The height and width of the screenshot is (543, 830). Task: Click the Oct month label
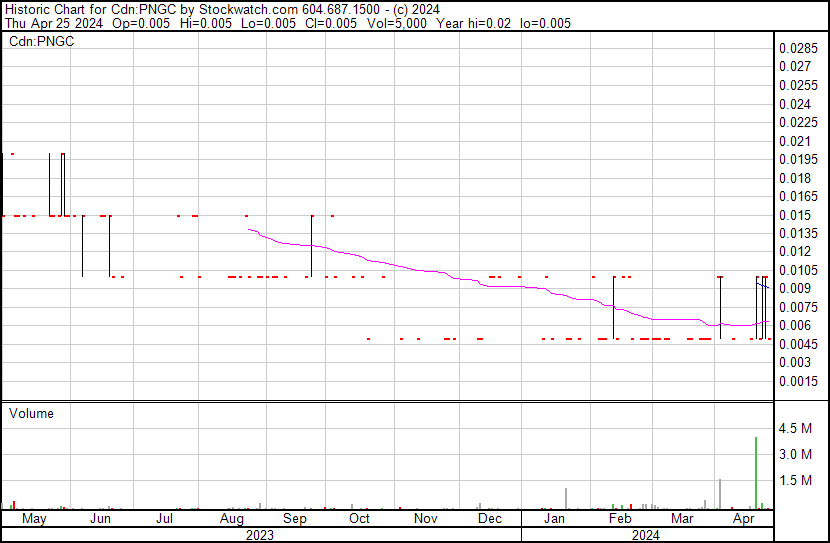coord(359,519)
